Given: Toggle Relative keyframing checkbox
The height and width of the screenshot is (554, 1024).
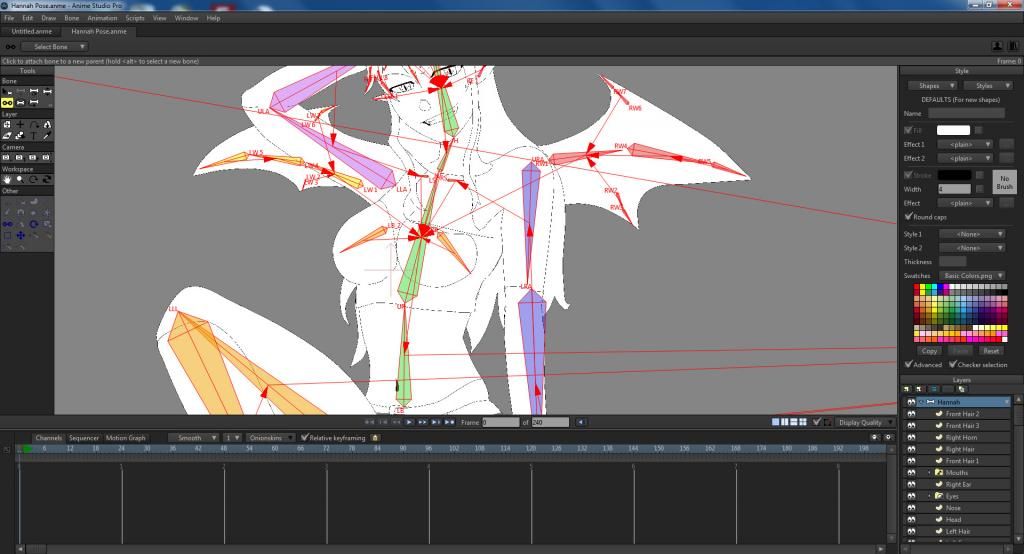Looking at the screenshot, I should coord(304,437).
